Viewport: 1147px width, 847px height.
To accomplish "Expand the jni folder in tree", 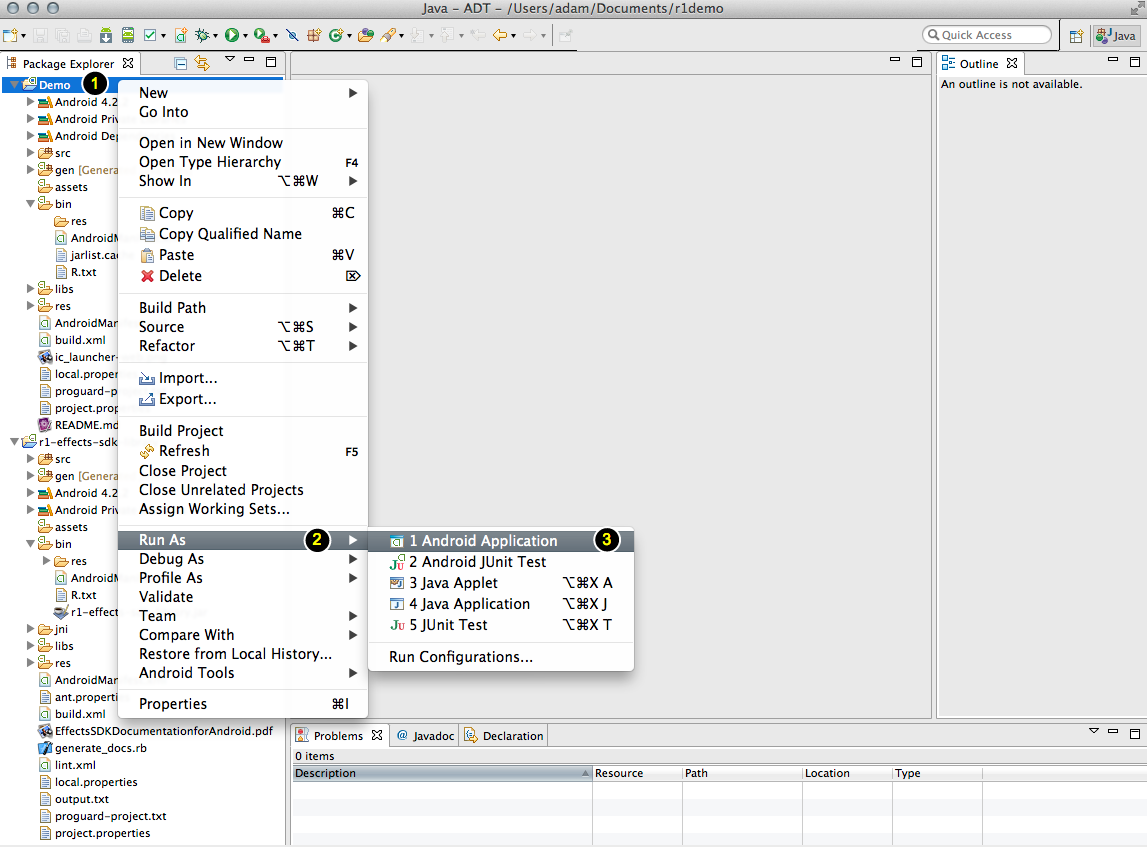I will coord(30,629).
